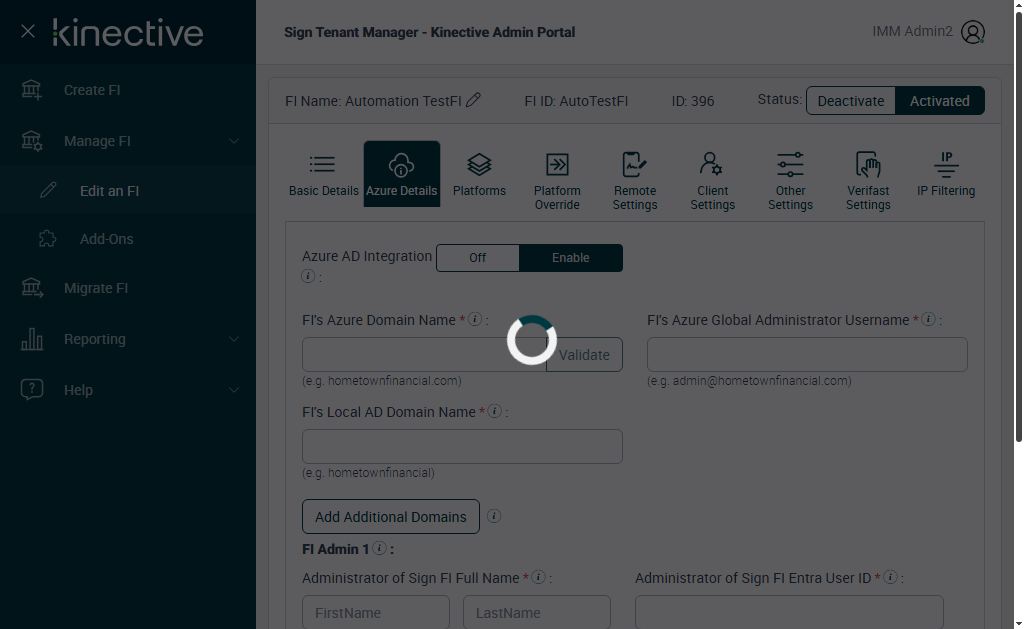Screen dimensions: 1024x629
Task: Click info icon next to Add Additional Domains
Action: pyautogui.click(x=494, y=516)
